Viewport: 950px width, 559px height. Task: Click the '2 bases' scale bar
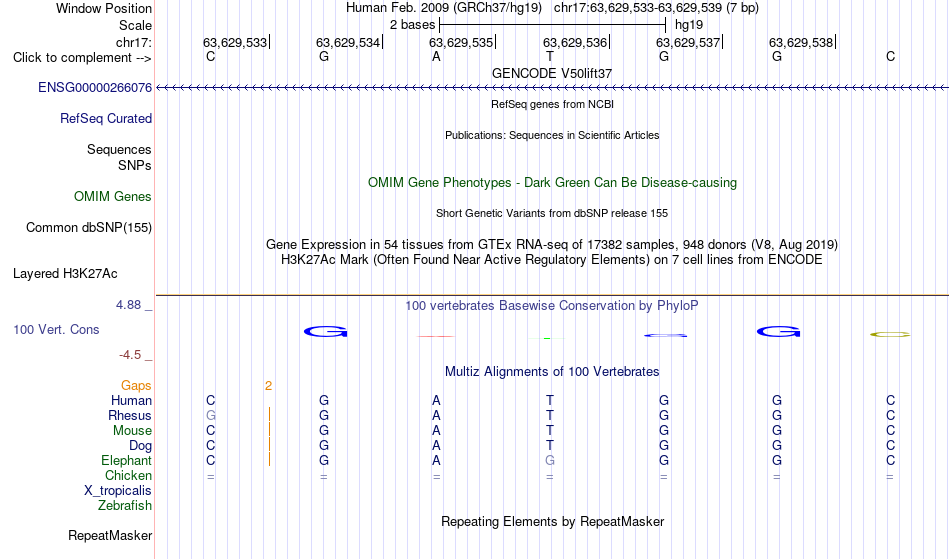553,25
